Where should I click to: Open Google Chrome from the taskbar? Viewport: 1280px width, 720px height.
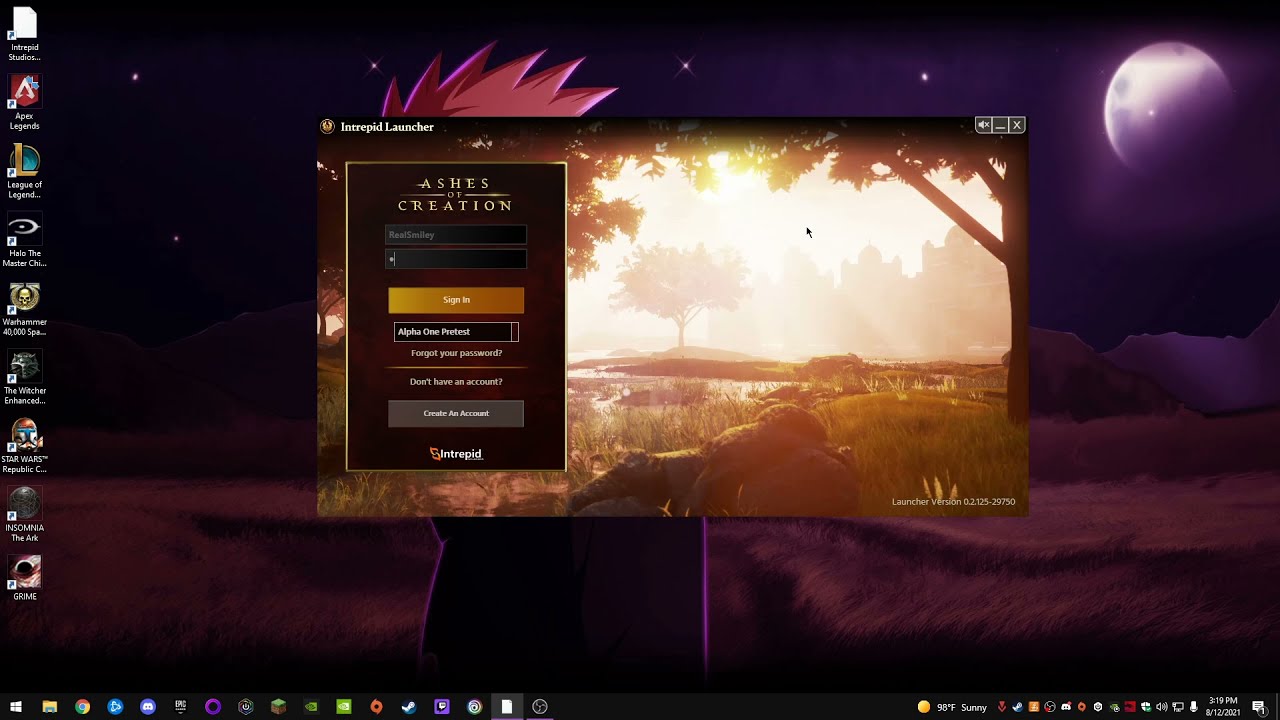[82, 707]
